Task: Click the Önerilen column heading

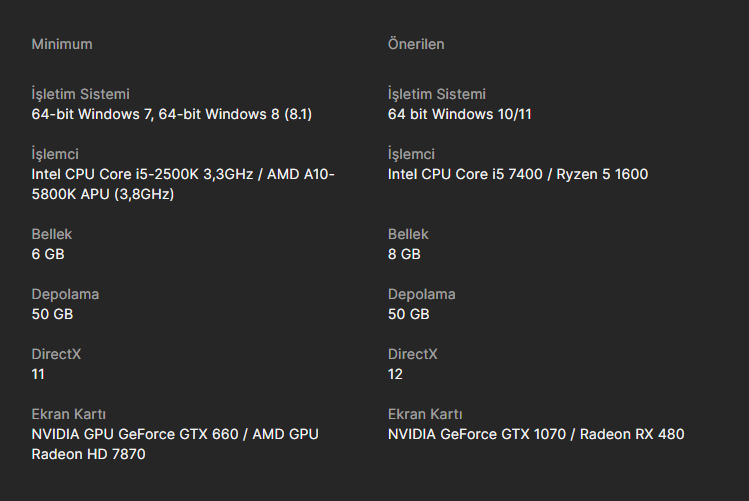Action: coord(416,44)
